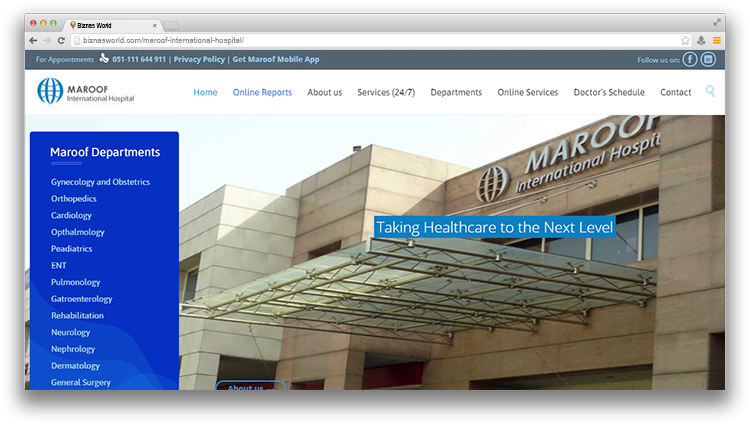Close the Biznas World tab
This screenshot has height=425, width=750.
[154, 23]
